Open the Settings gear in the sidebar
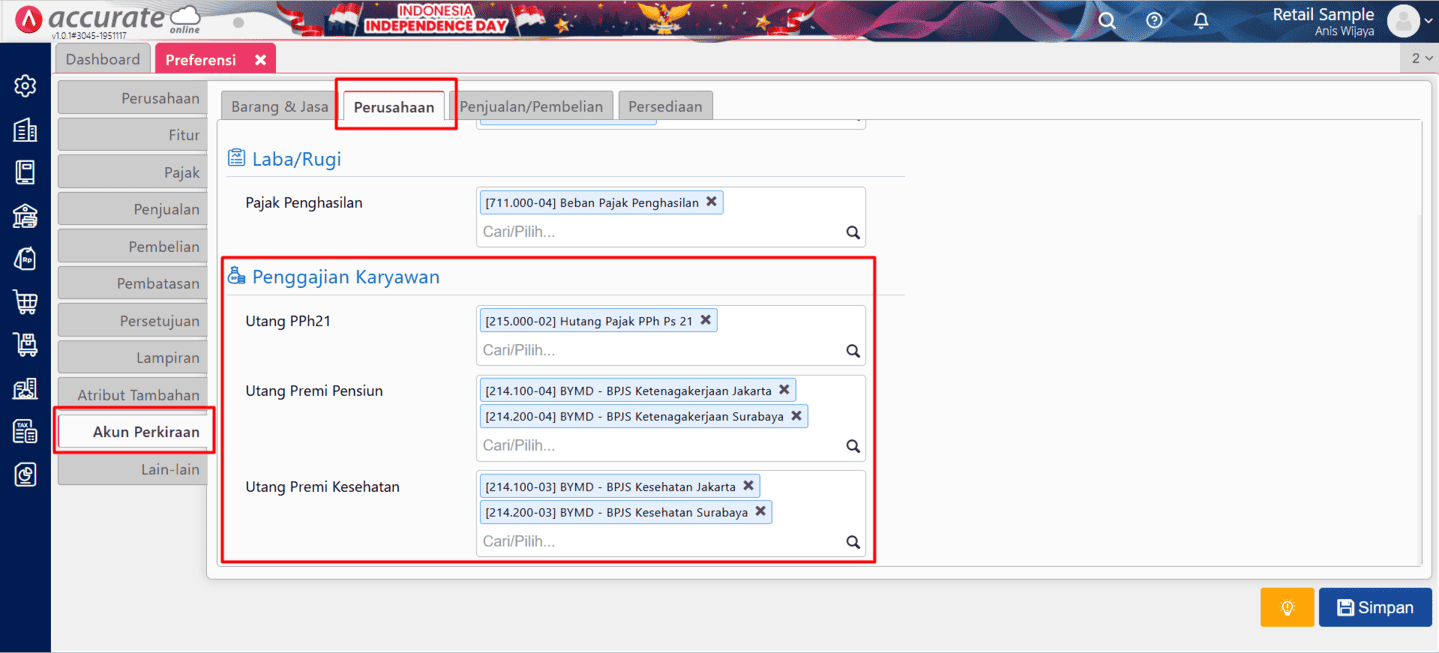Viewport: 1439px width, 653px height. [x=25, y=86]
